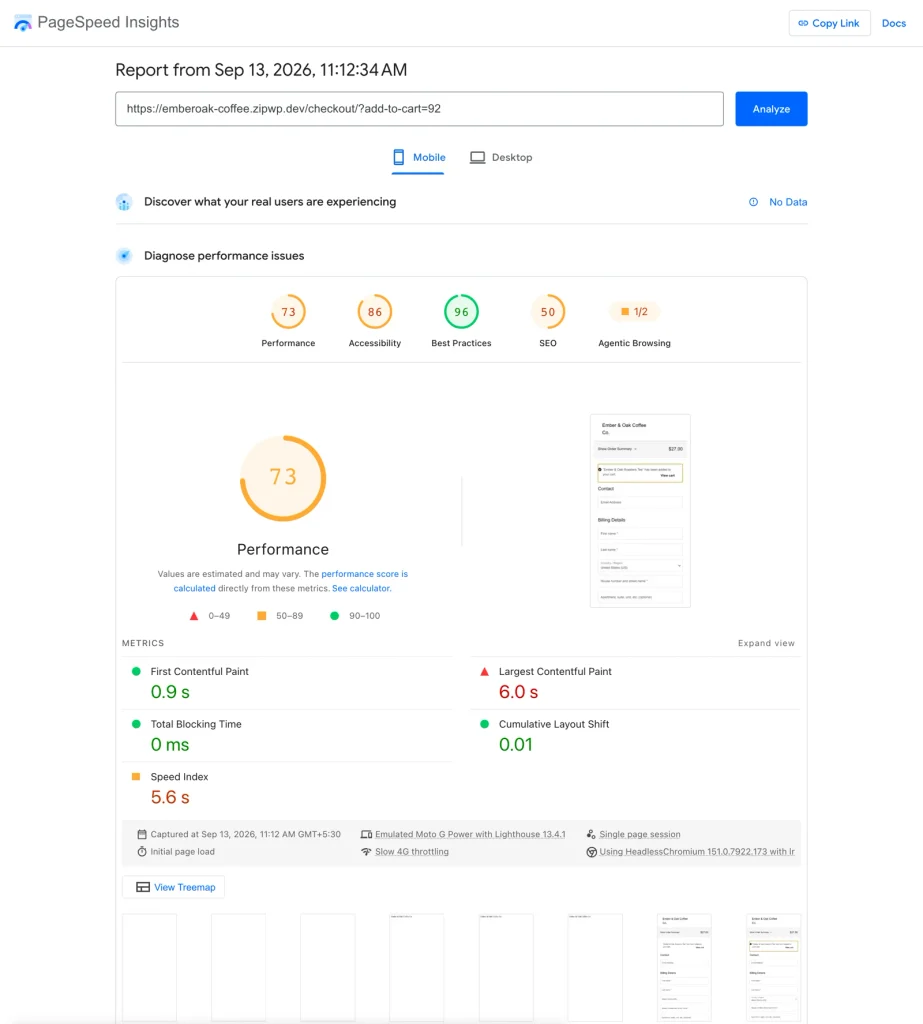Click the Chromium icon beside Using HeadlessChromium

[591, 852]
